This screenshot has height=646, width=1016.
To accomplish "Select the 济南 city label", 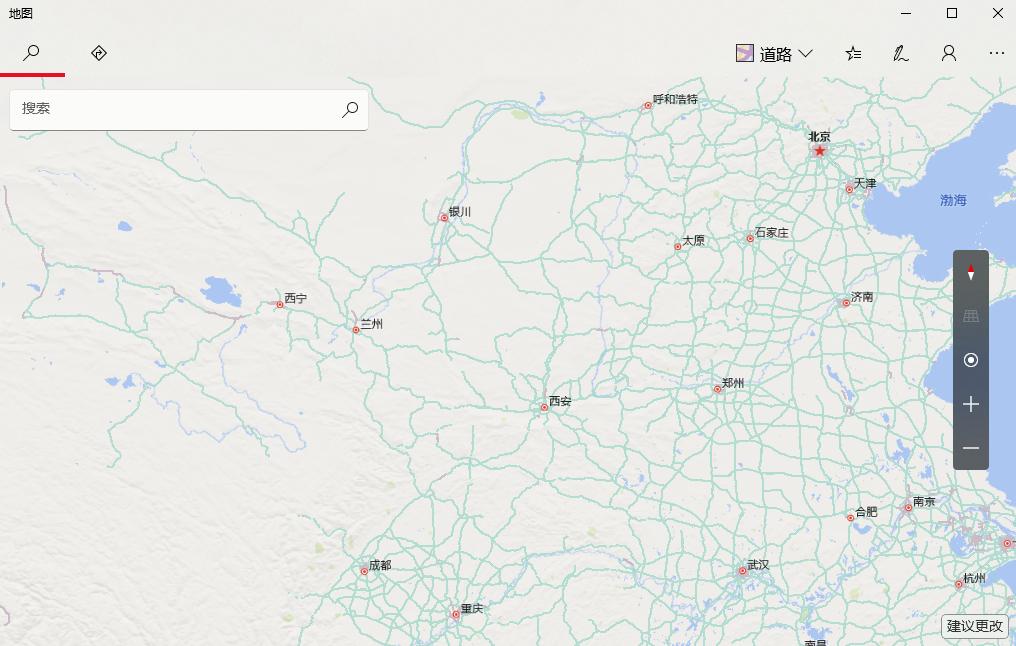I will (x=862, y=297).
